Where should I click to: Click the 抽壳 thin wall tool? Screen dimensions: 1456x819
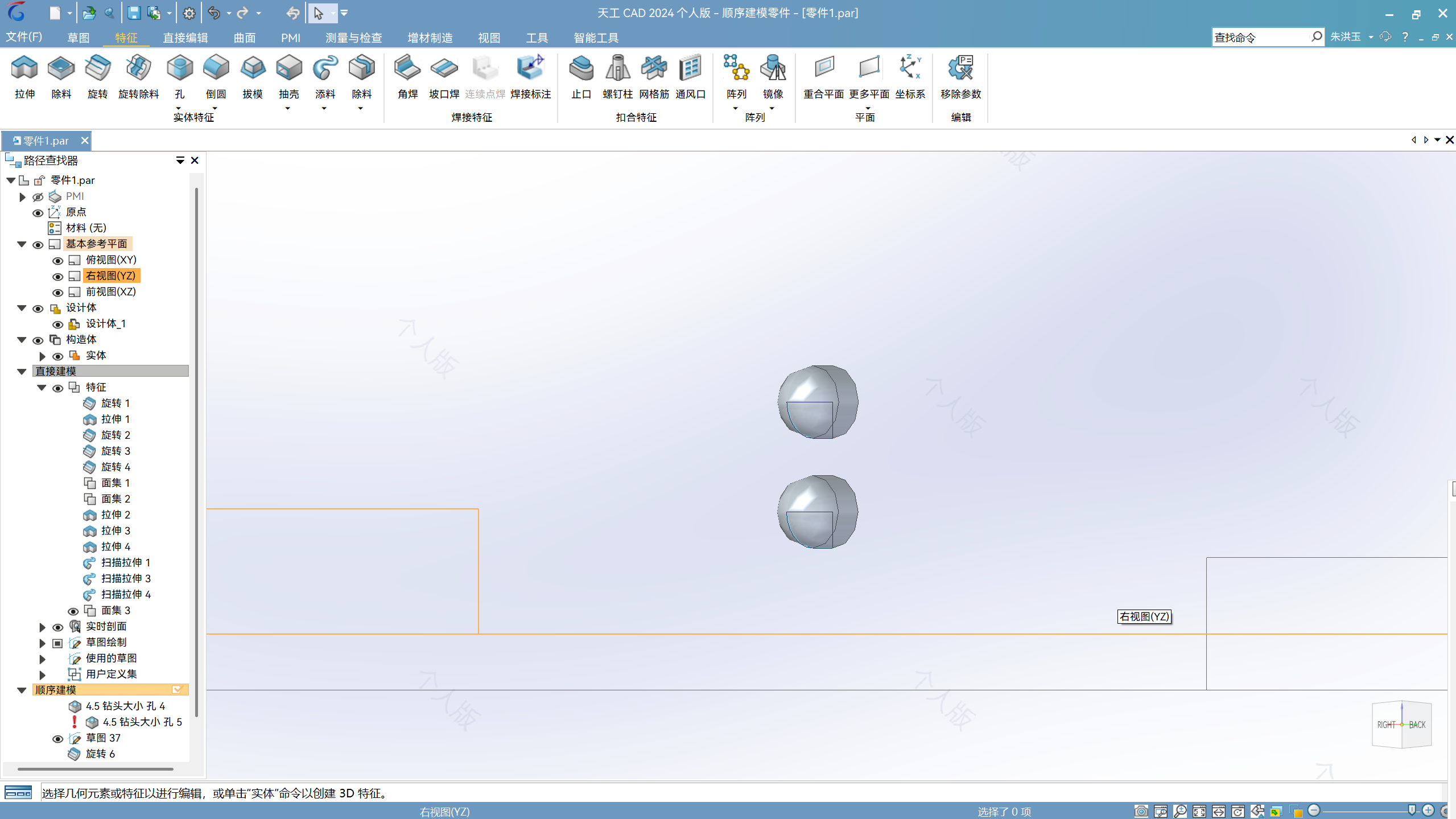pos(288,77)
